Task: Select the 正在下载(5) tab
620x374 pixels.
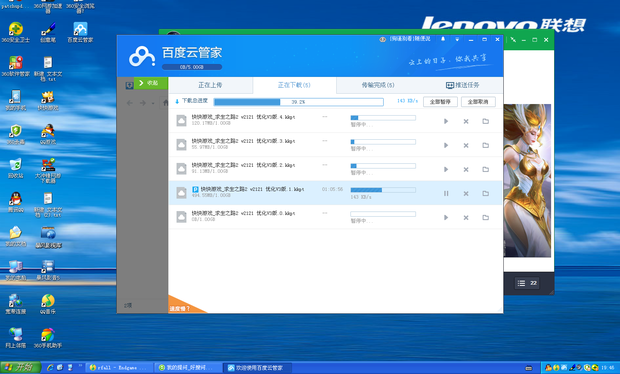Action: (294, 85)
